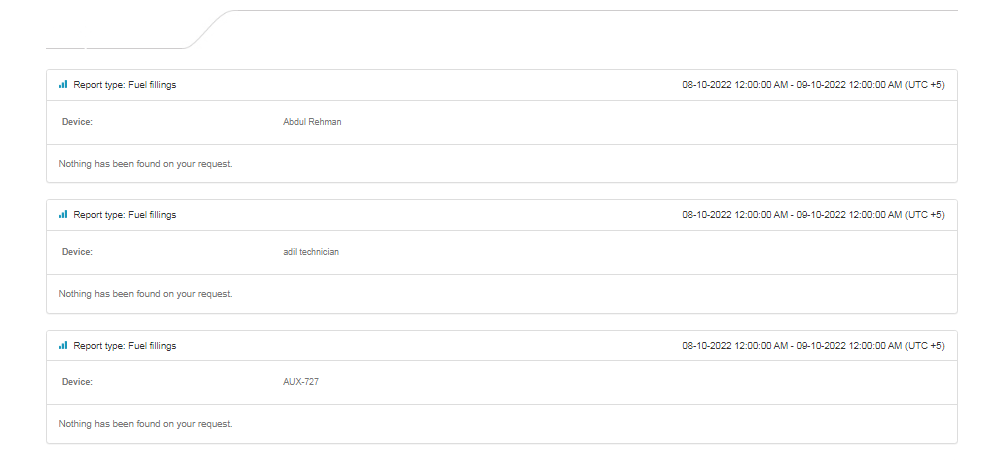
Task: Click the AUX-727 device name
Action: coord(301,382)
